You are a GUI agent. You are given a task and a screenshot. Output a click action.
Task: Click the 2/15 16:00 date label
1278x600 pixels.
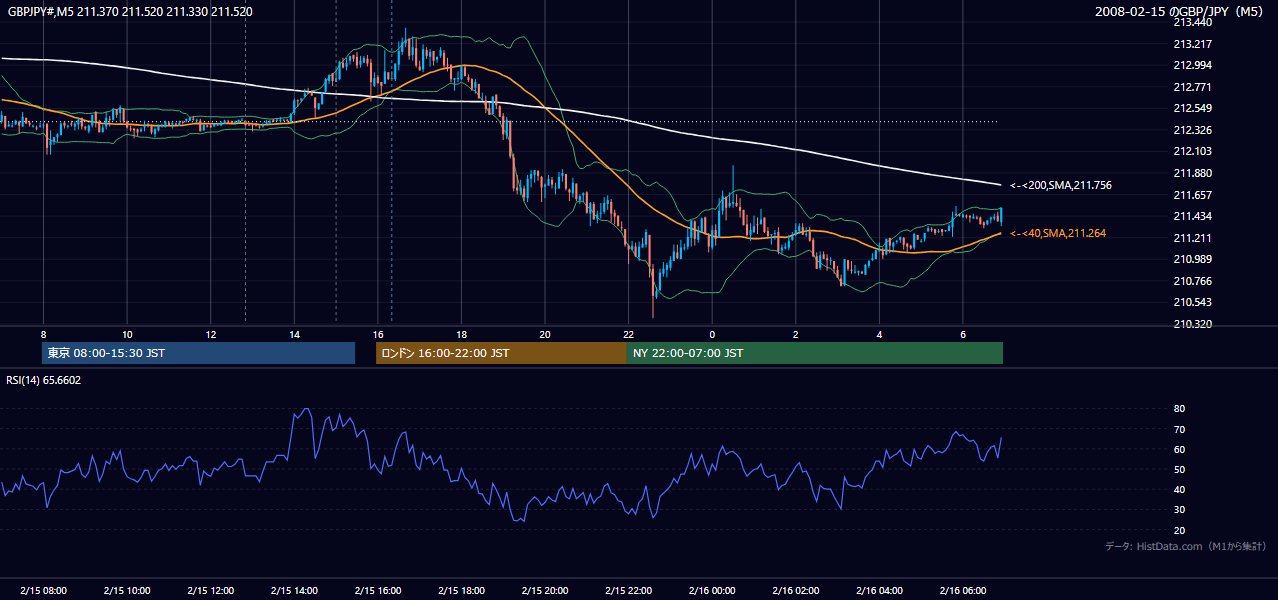378,590
